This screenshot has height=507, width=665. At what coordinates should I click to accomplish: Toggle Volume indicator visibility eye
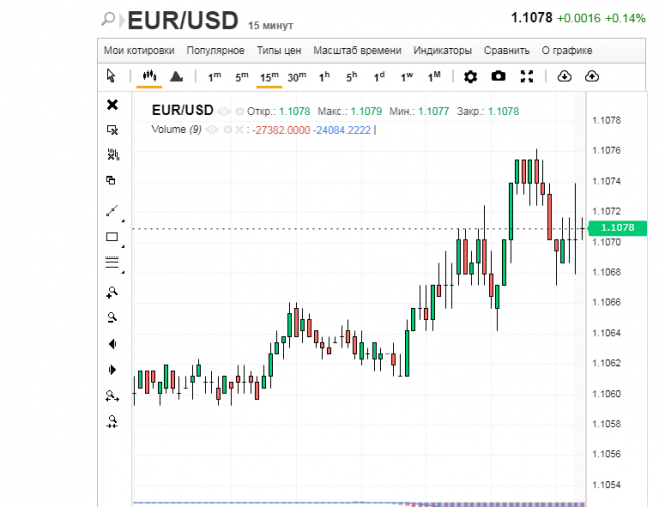point(212,129)
